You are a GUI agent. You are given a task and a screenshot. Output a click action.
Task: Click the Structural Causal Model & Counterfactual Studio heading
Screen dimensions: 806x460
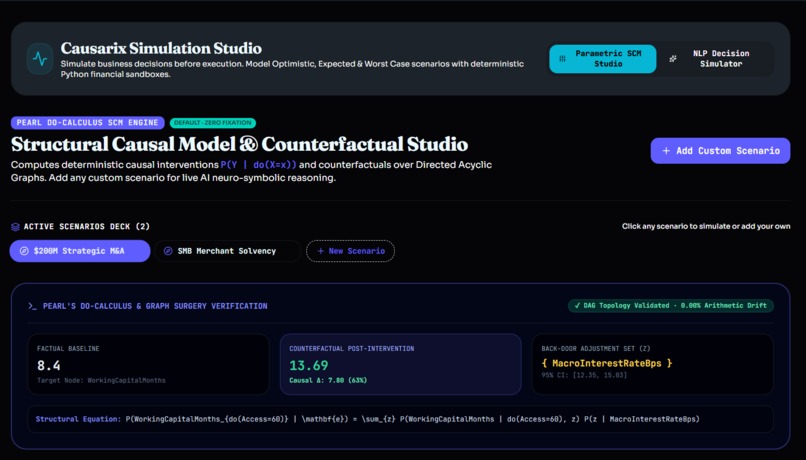click(x=240, y=144)
